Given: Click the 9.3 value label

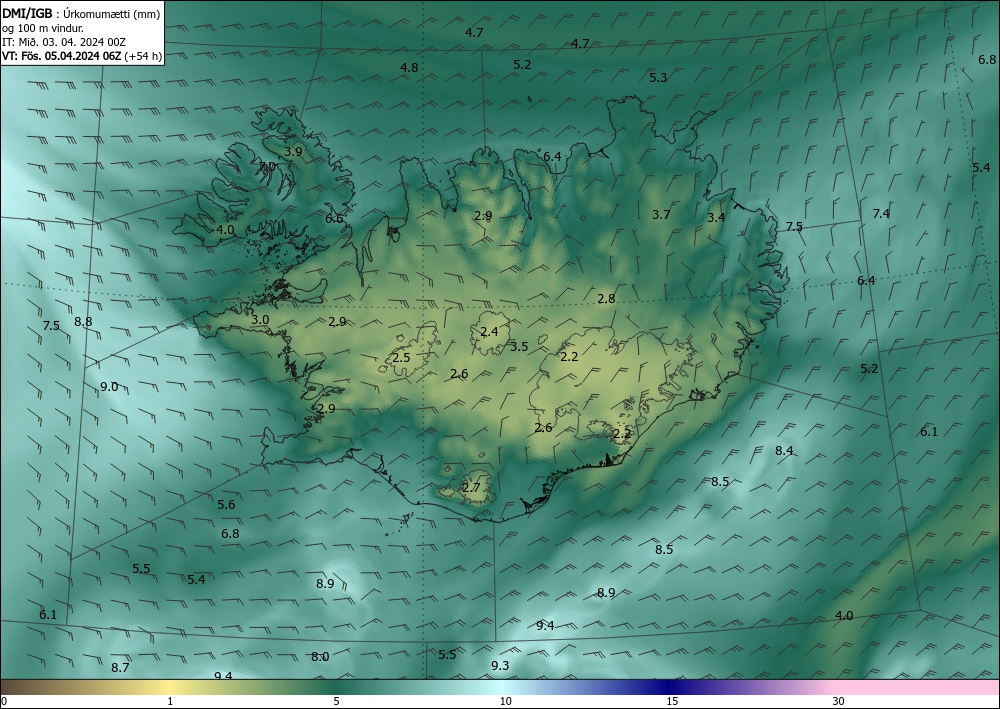Looking at the screenshot, I should [x=500, y=666].
